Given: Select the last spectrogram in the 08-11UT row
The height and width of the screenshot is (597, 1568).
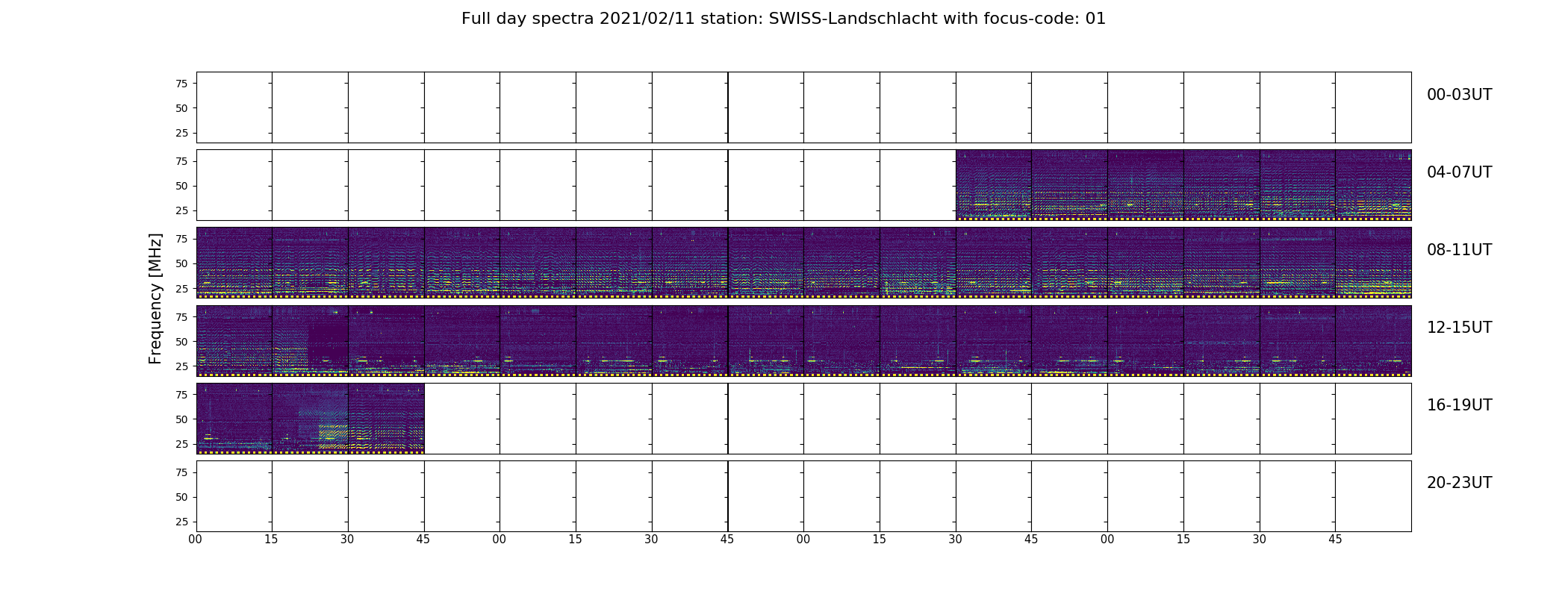Looking at the screenshot, I should (x=1373, y=263).
